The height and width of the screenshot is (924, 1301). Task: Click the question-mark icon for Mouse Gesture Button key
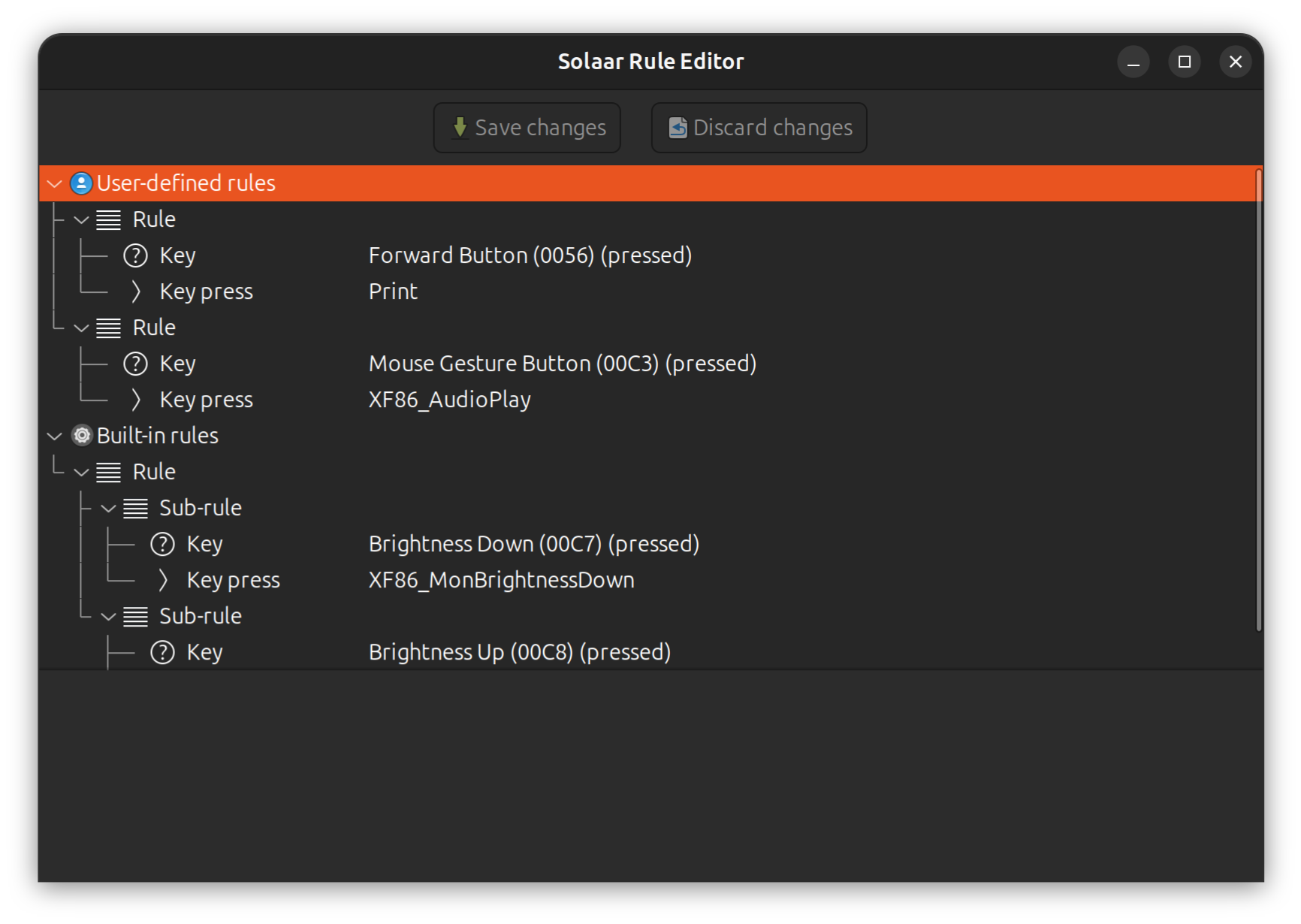point(135,364)
